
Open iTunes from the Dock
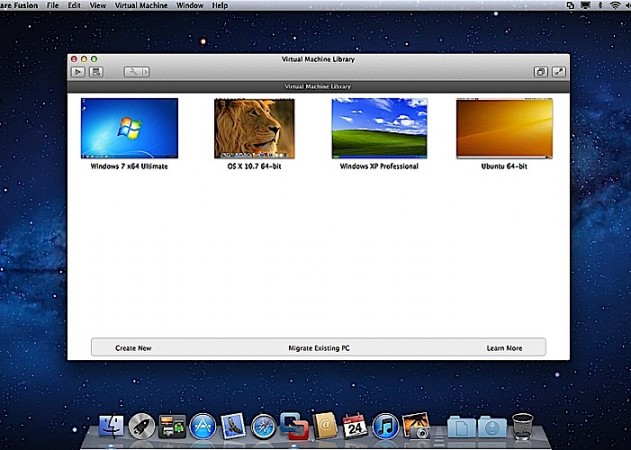click(385, 427)
